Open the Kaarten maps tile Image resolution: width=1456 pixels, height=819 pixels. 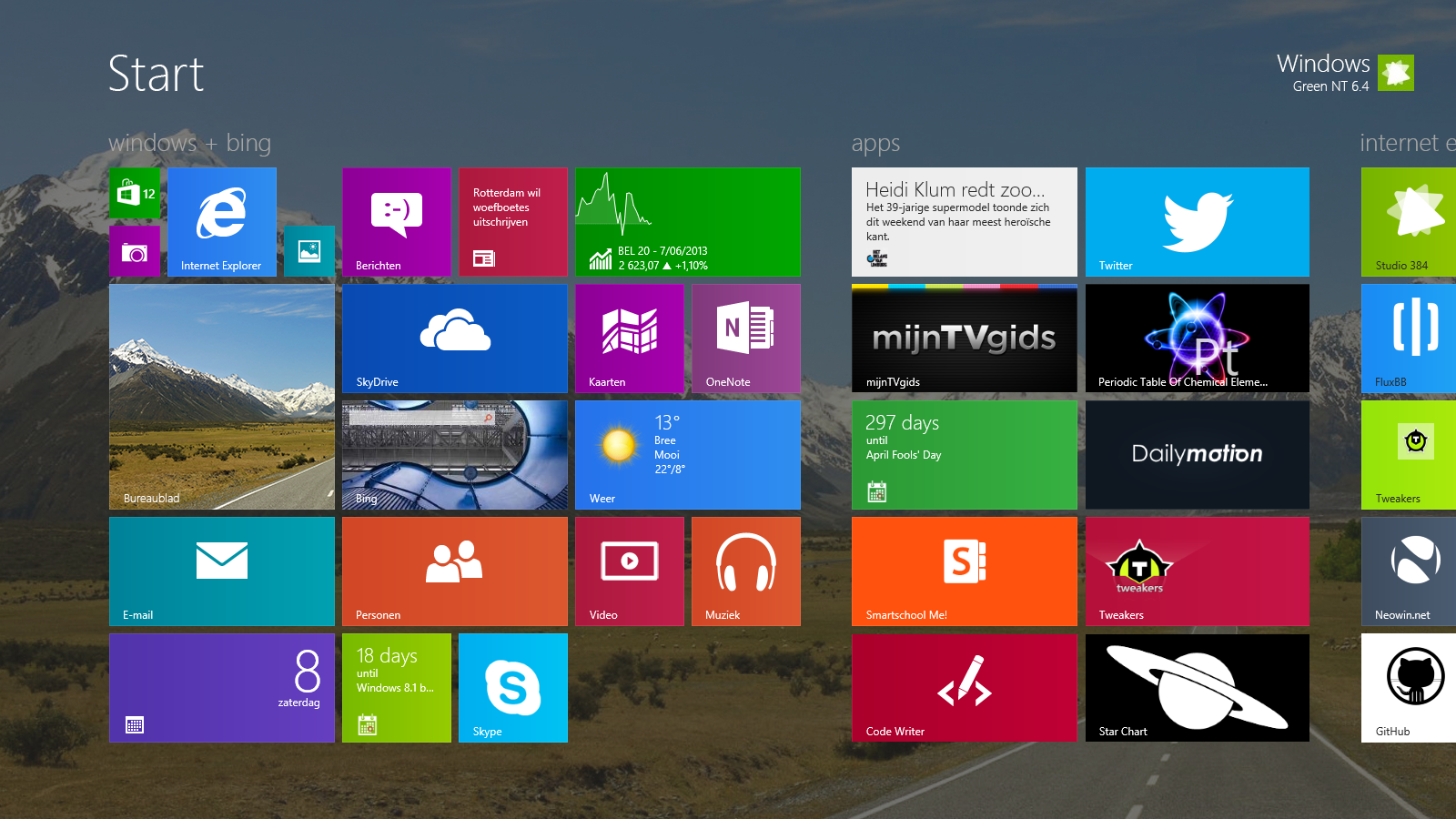tap(630, 339)
